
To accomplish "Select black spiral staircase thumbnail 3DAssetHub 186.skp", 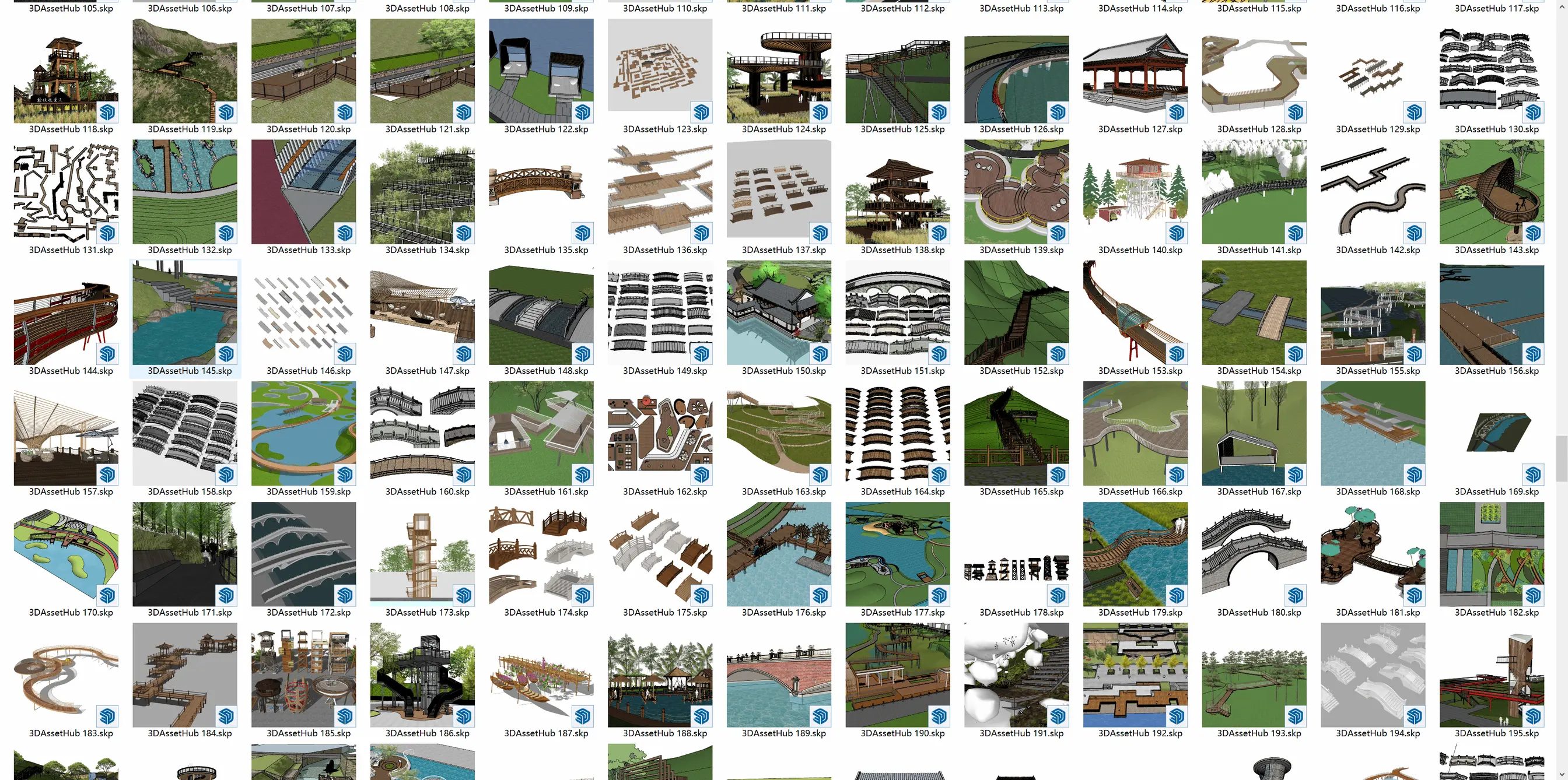I will (422, 674).
